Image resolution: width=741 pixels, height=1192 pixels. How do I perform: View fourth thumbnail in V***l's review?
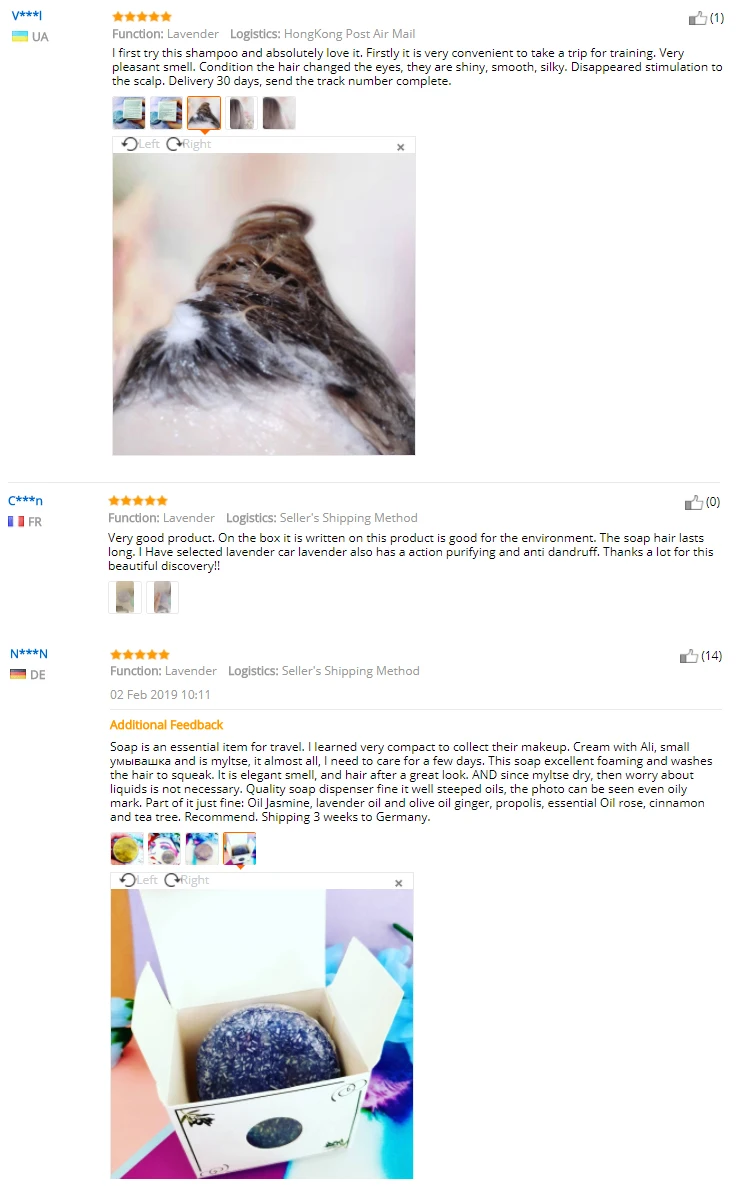click(x=242, y=113)
